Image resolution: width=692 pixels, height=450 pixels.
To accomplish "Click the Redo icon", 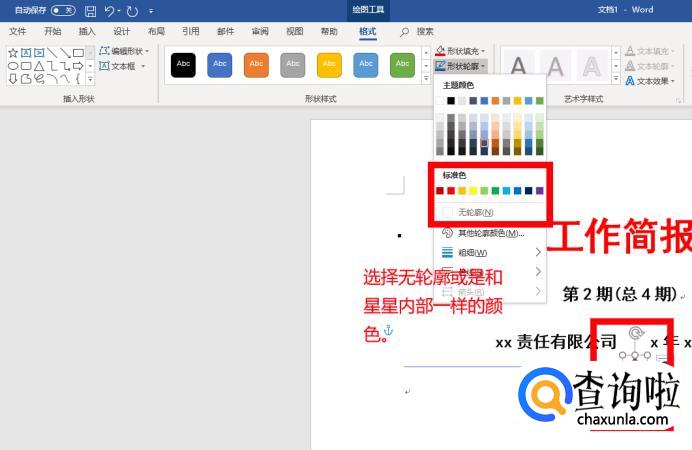I will (132, 11).
